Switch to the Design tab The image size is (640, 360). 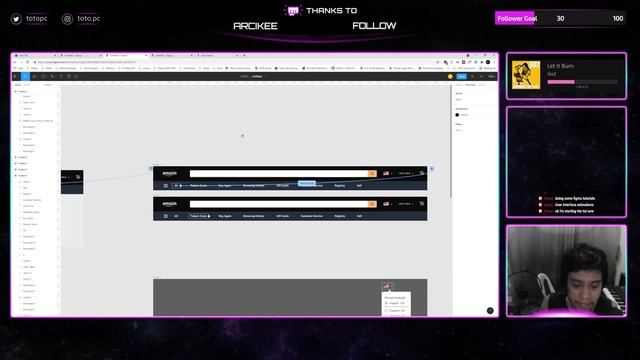459,85
